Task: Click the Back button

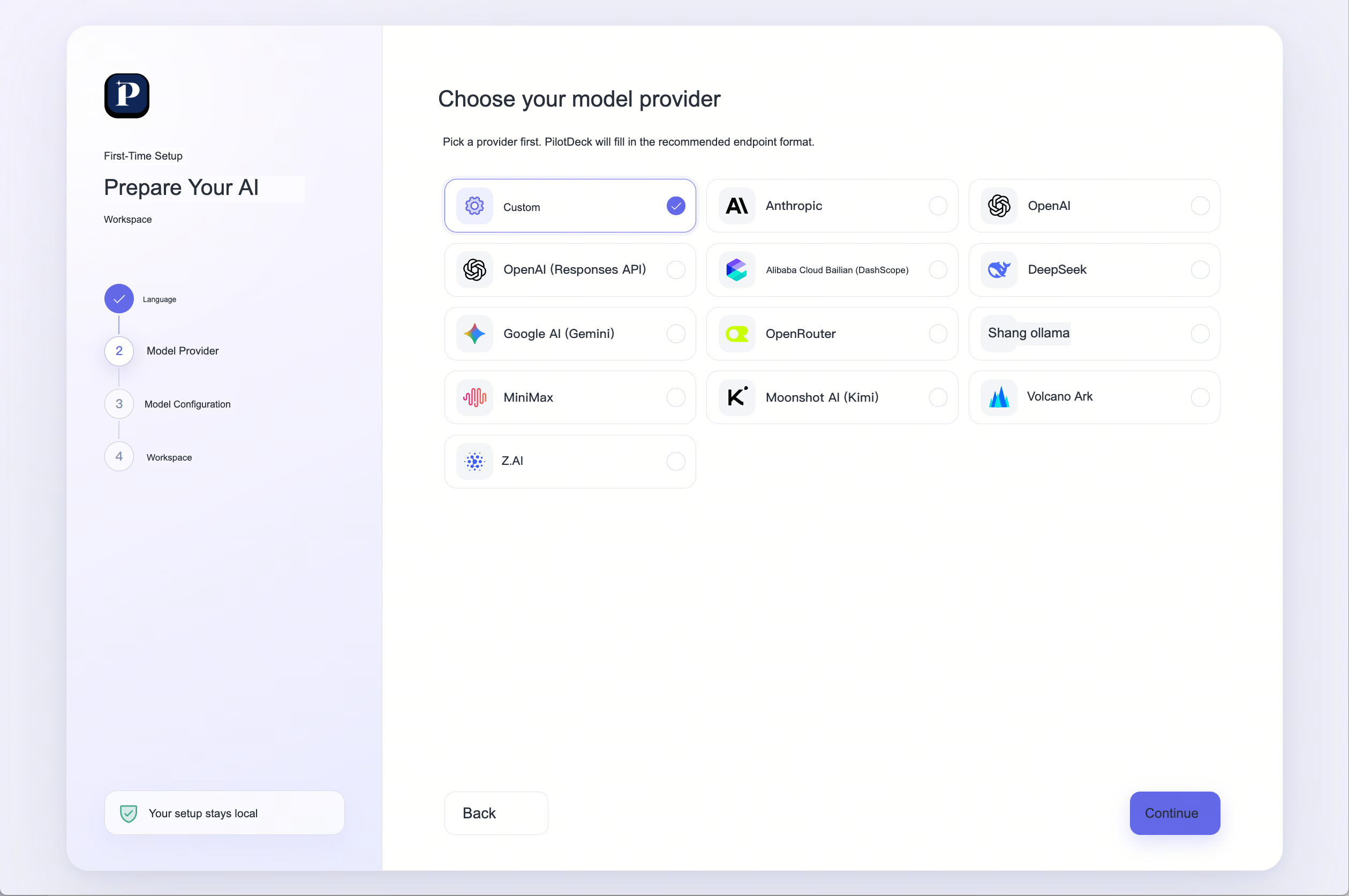Action: pyautogui.click(x=496, y=813)
